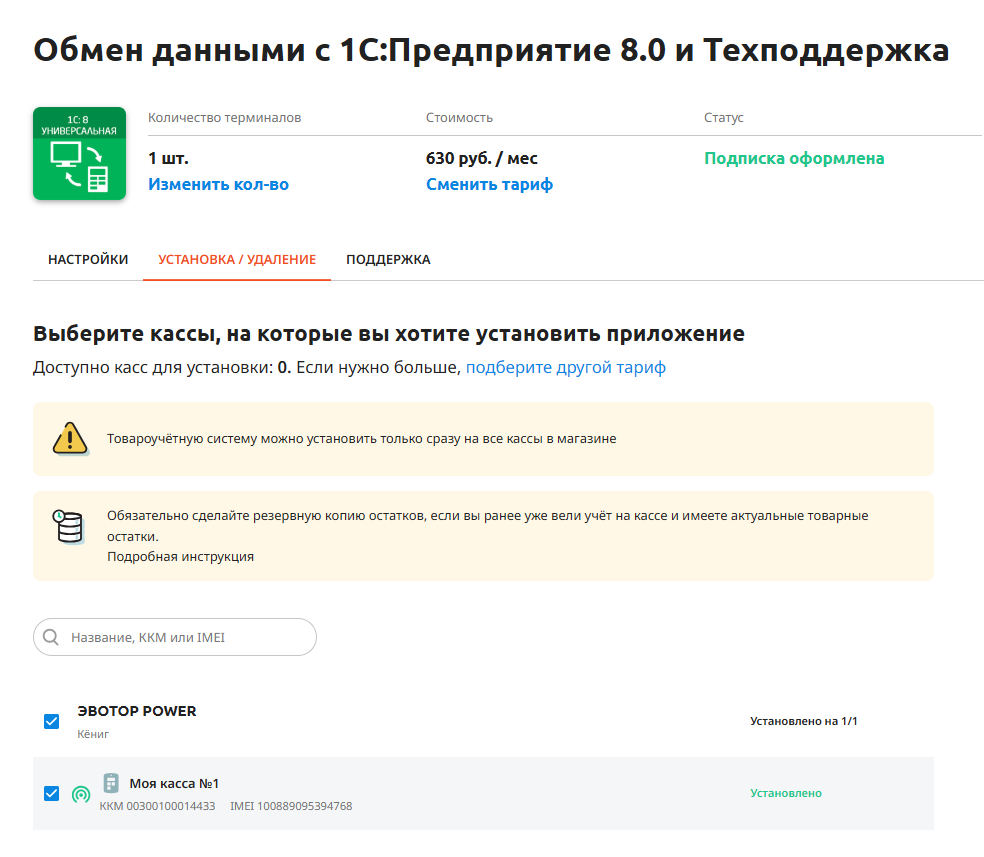Click the ККМ 00300100014433 number
The image size is (984, 857).
pos(158,806)
